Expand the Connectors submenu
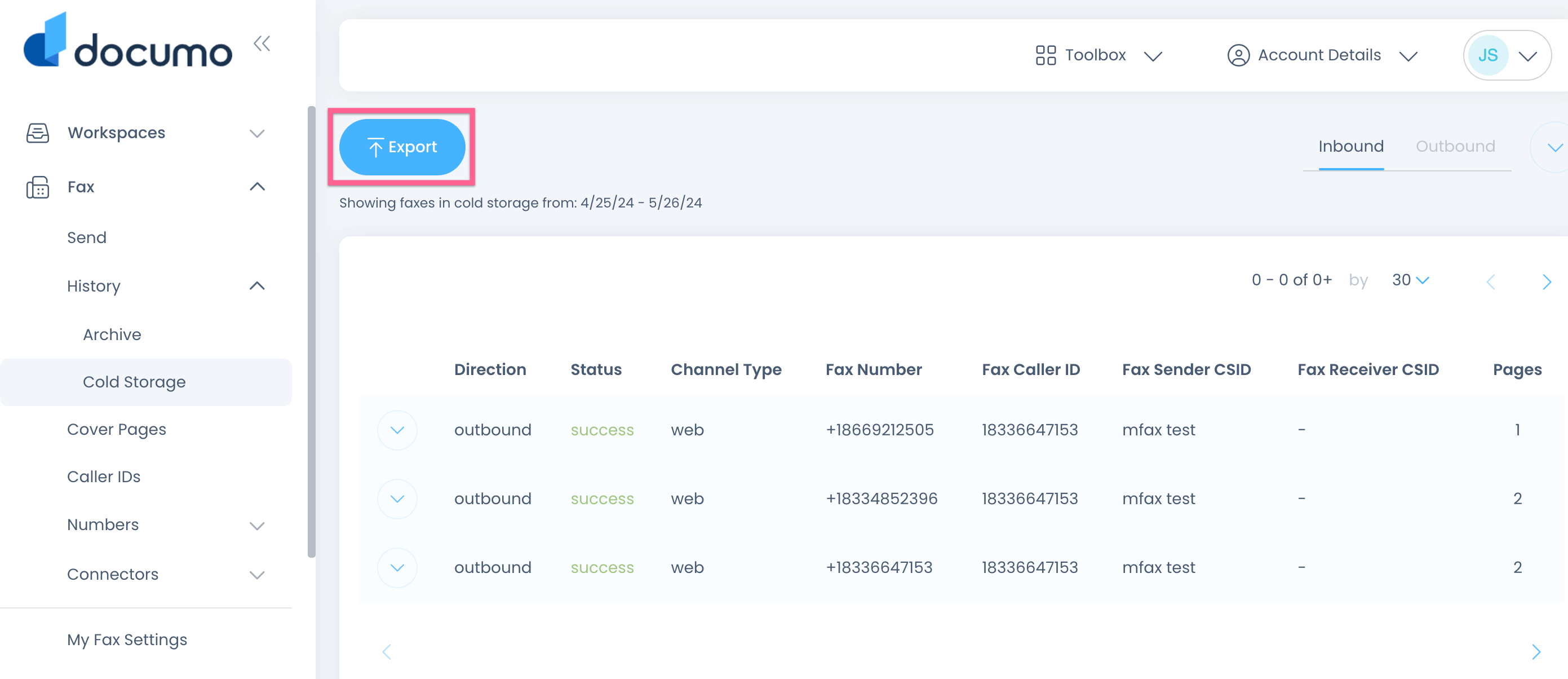 pos(257,574)
